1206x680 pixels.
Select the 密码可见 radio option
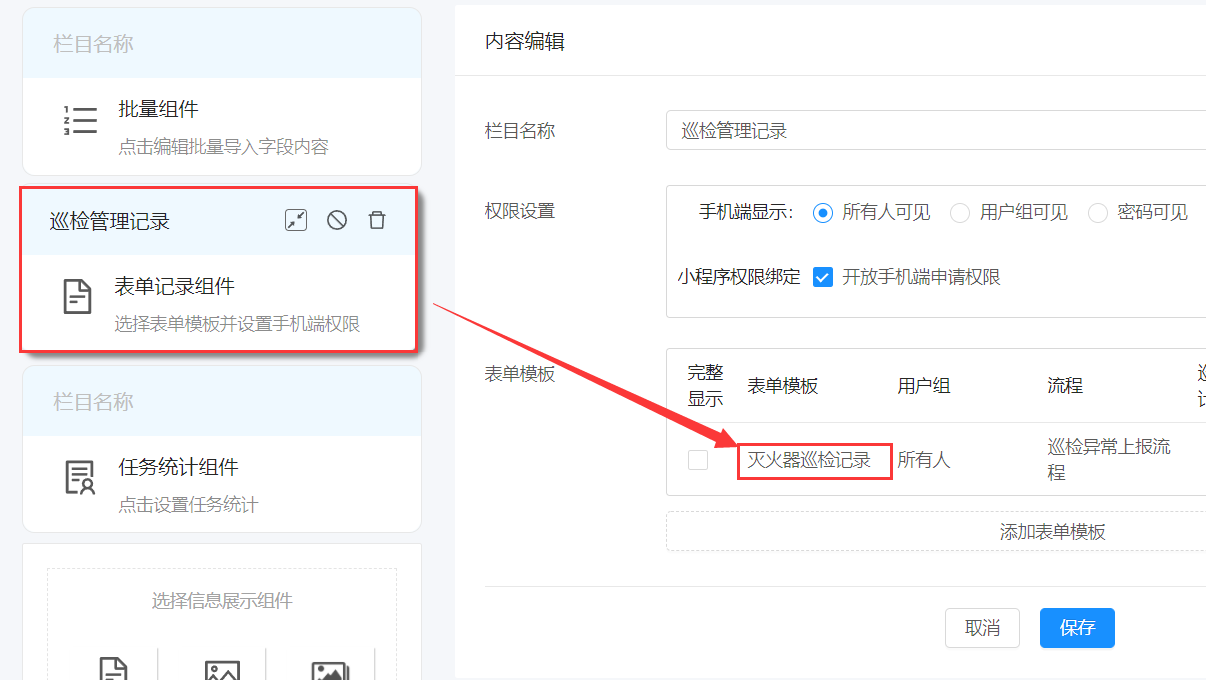[1098, 212]
